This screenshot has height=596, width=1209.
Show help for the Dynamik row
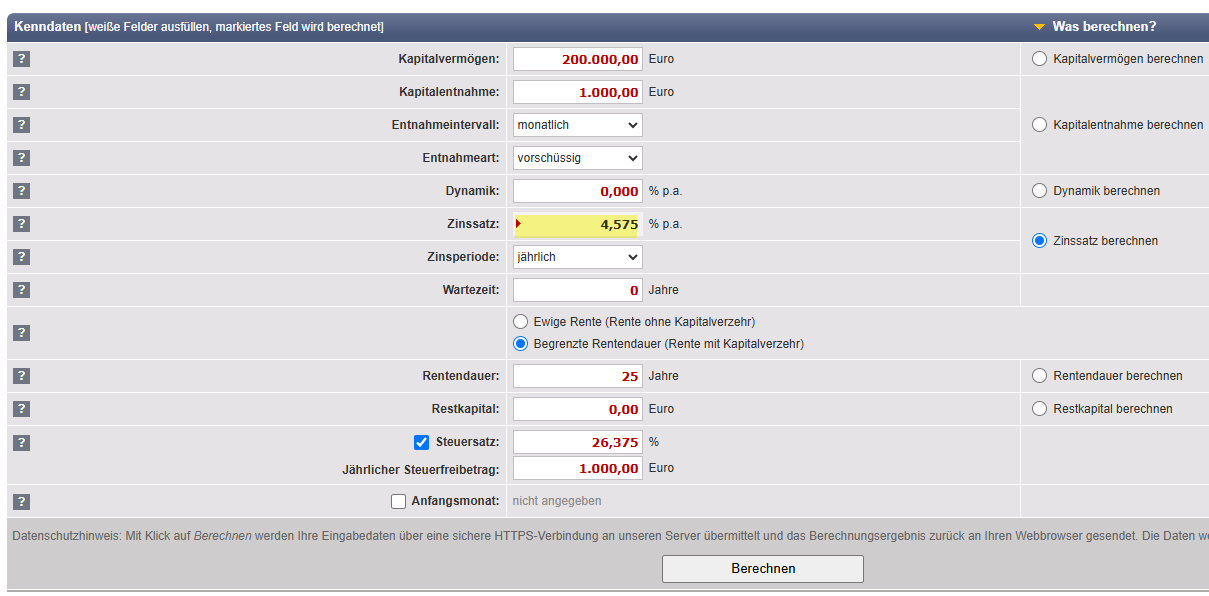point(21,191)
